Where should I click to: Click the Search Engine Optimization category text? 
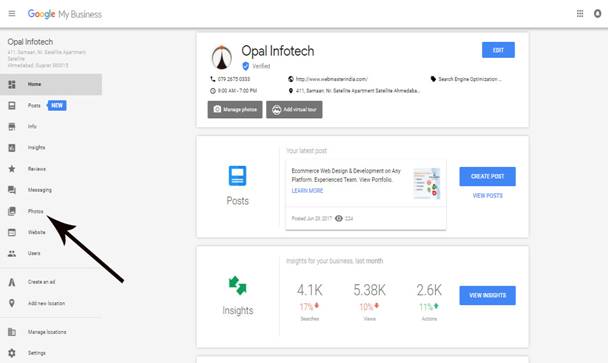470,79
